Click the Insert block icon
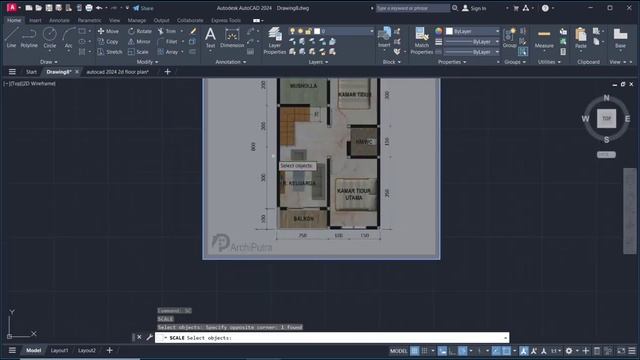The width and height of the screenshot is (640, 360). (384, 38)
